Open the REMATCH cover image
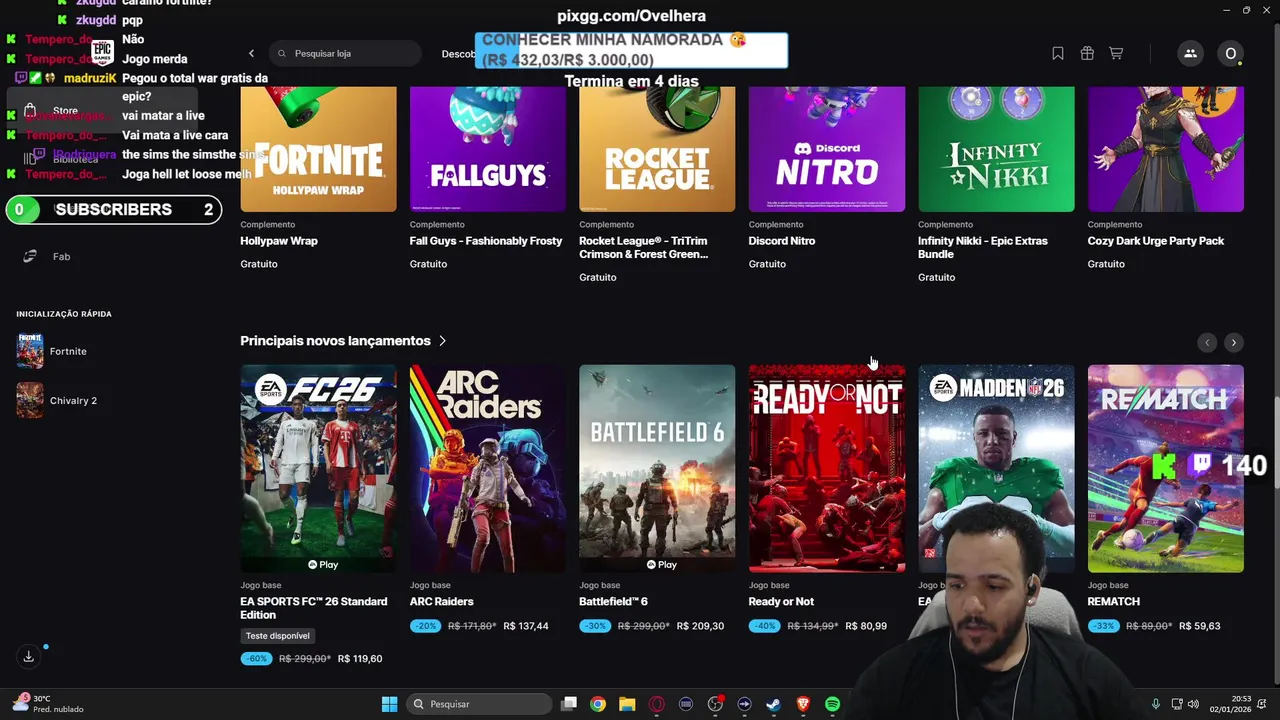Viewport: 1280px width, 720px height. [1166, 468]
